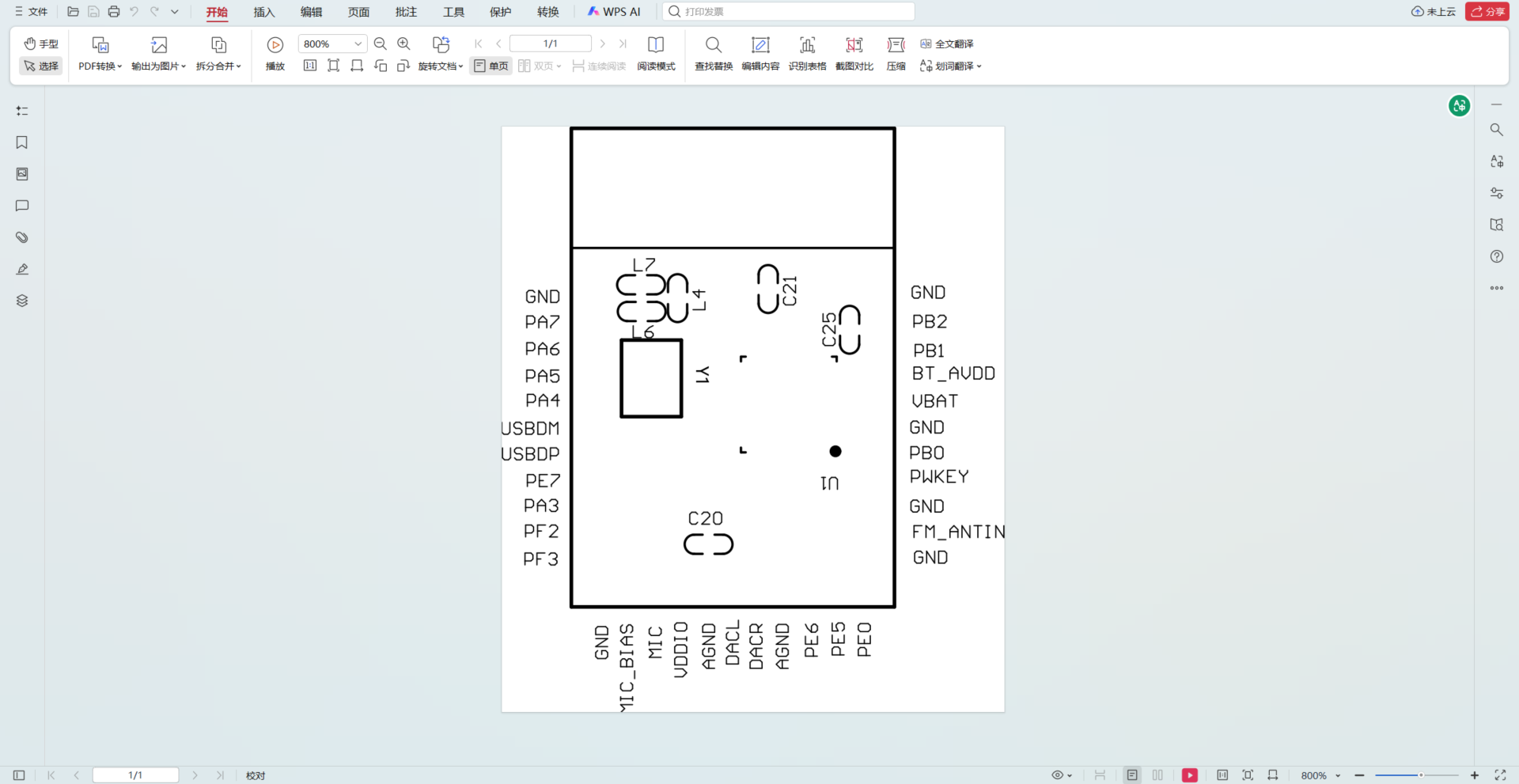Click the zoom slider in status bar

[1416, 775]
